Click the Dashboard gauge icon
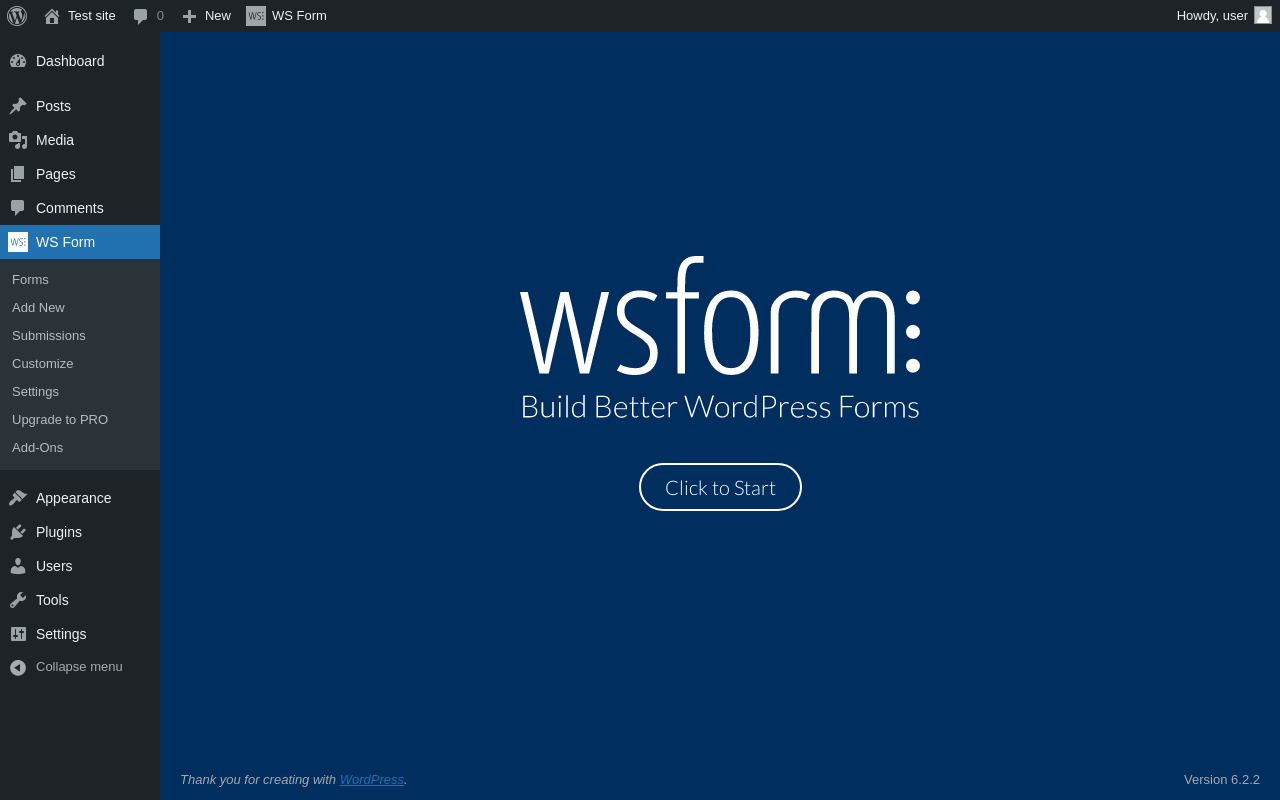 click(18, 61)
